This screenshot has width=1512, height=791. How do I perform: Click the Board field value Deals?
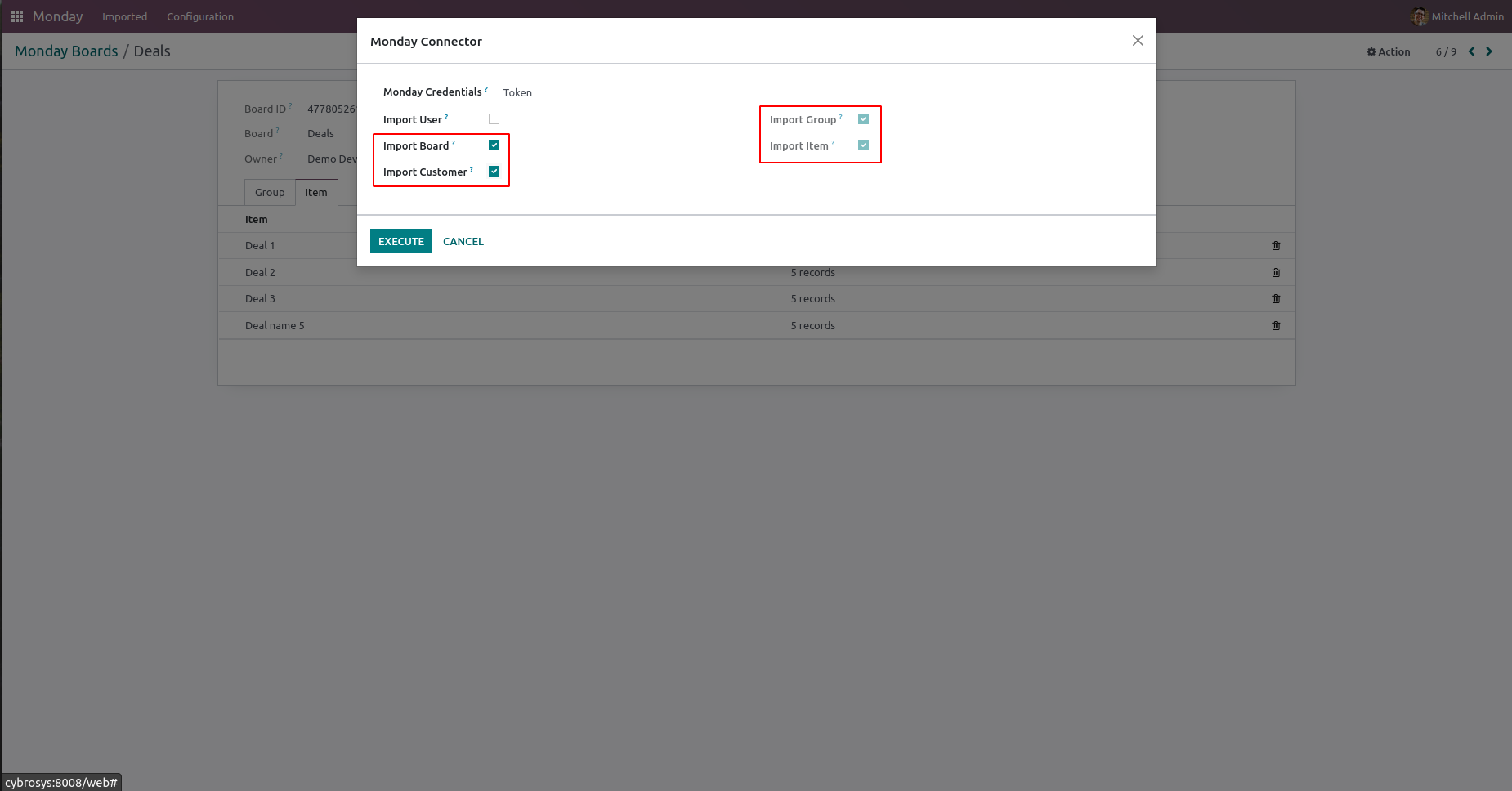click(x=320, y=134)
